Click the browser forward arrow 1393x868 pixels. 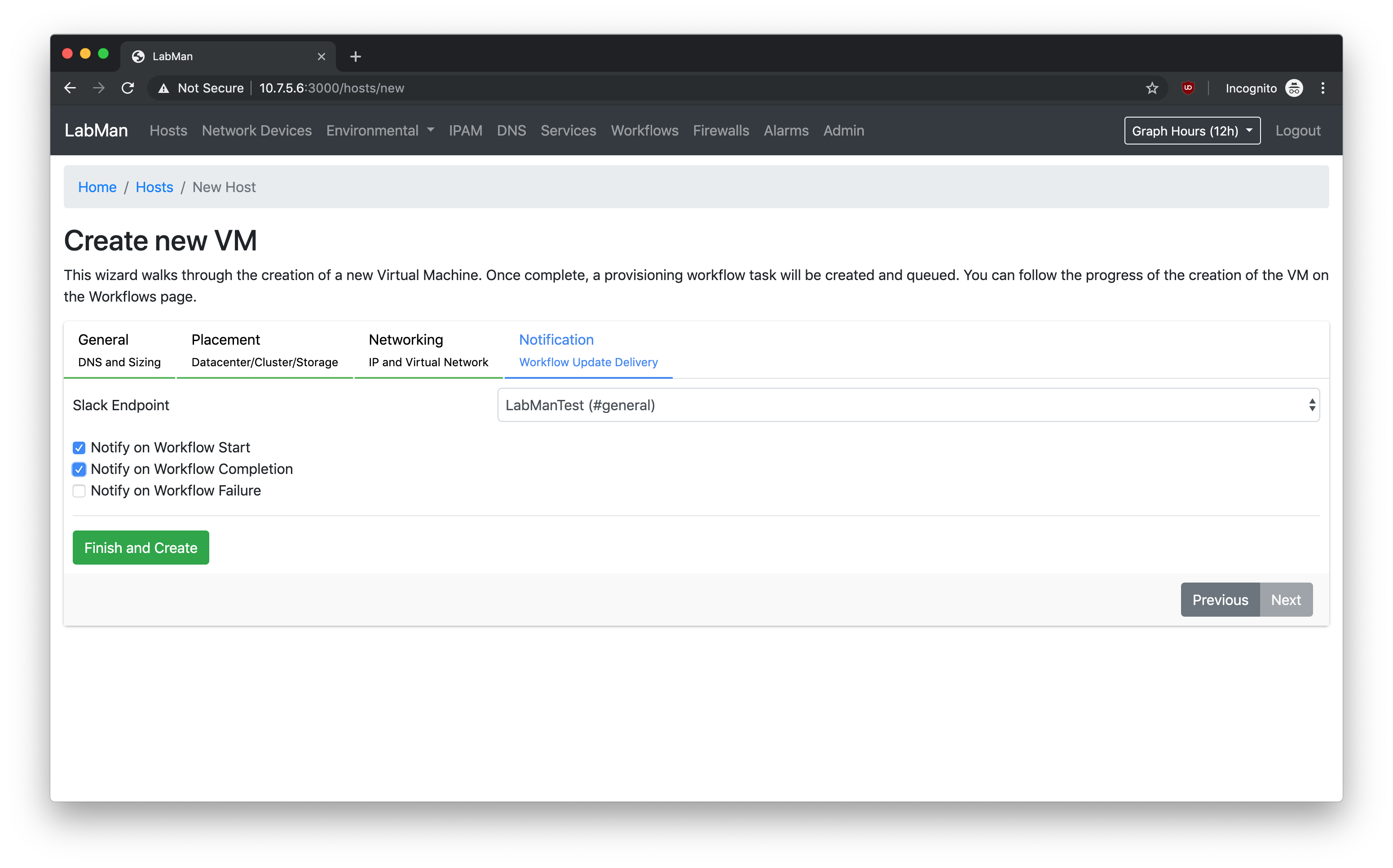pyautogui.click(x=99, y=88)
